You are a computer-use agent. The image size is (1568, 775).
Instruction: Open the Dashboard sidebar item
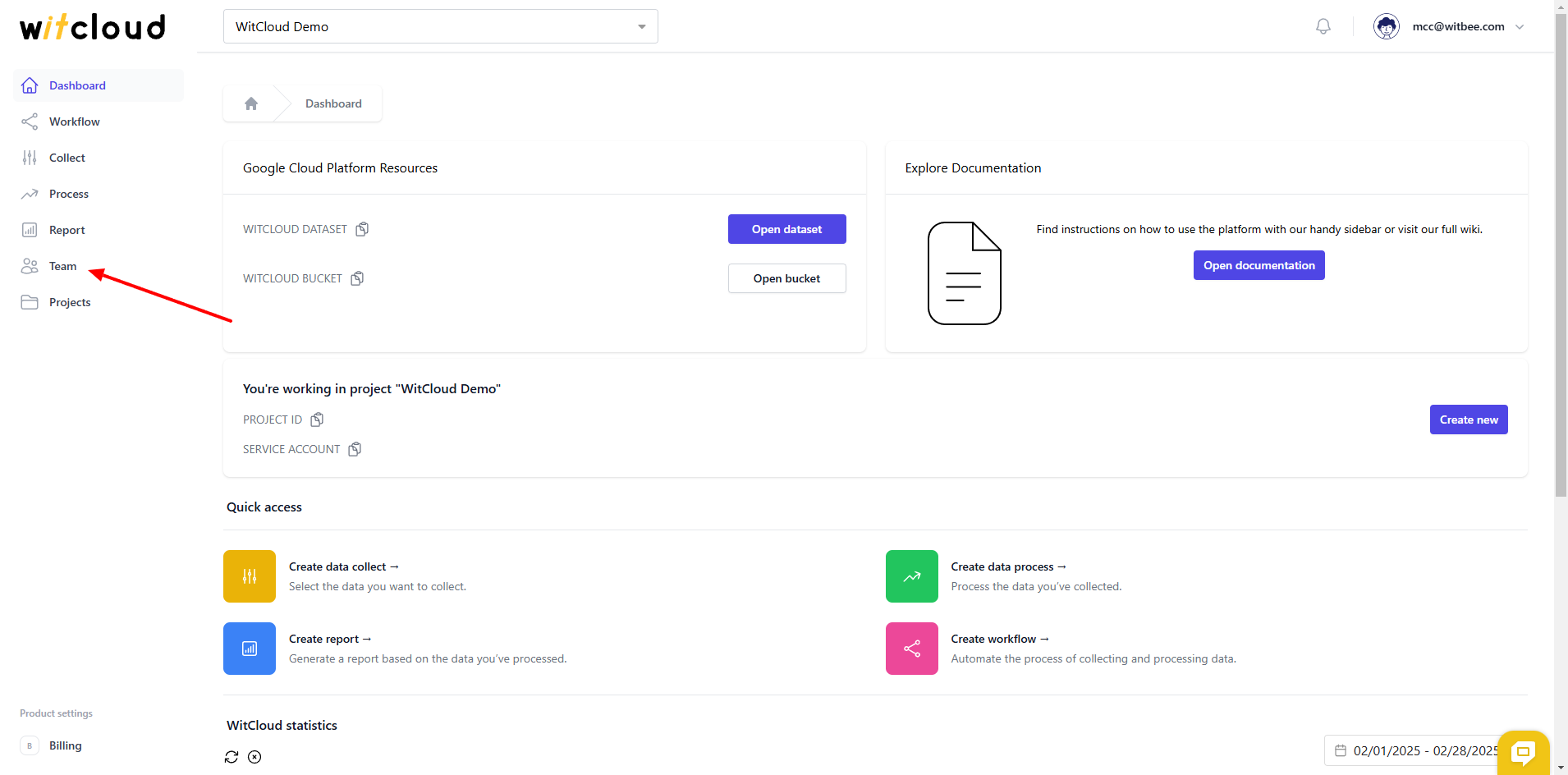tap(99, 85)
